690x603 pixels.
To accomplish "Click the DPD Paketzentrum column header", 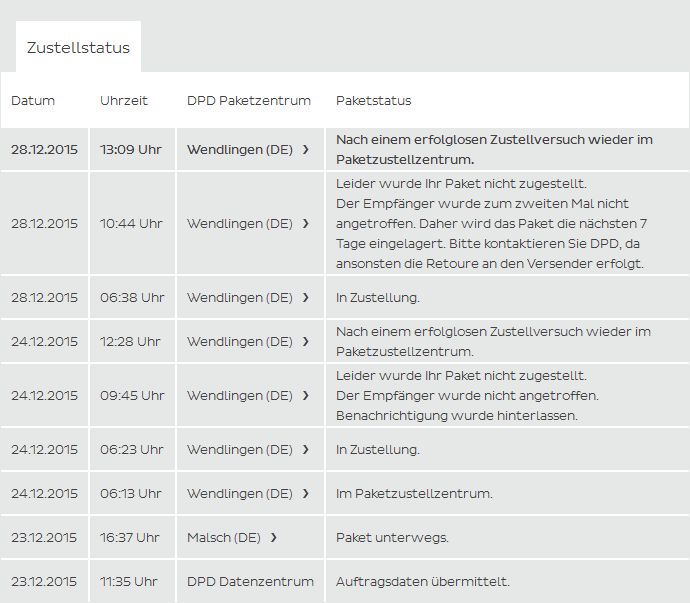I will (249, 101).
